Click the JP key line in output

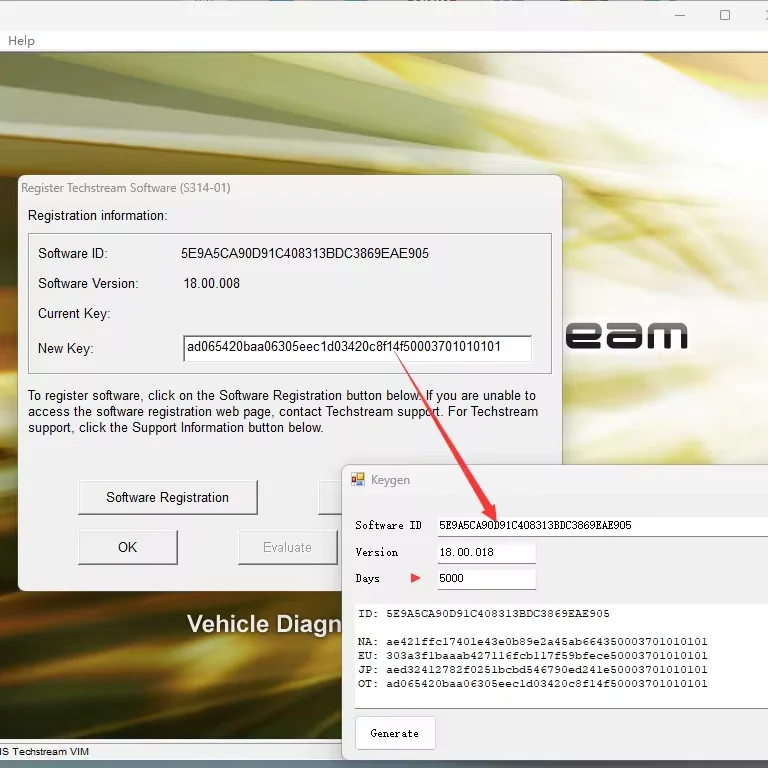532,670
